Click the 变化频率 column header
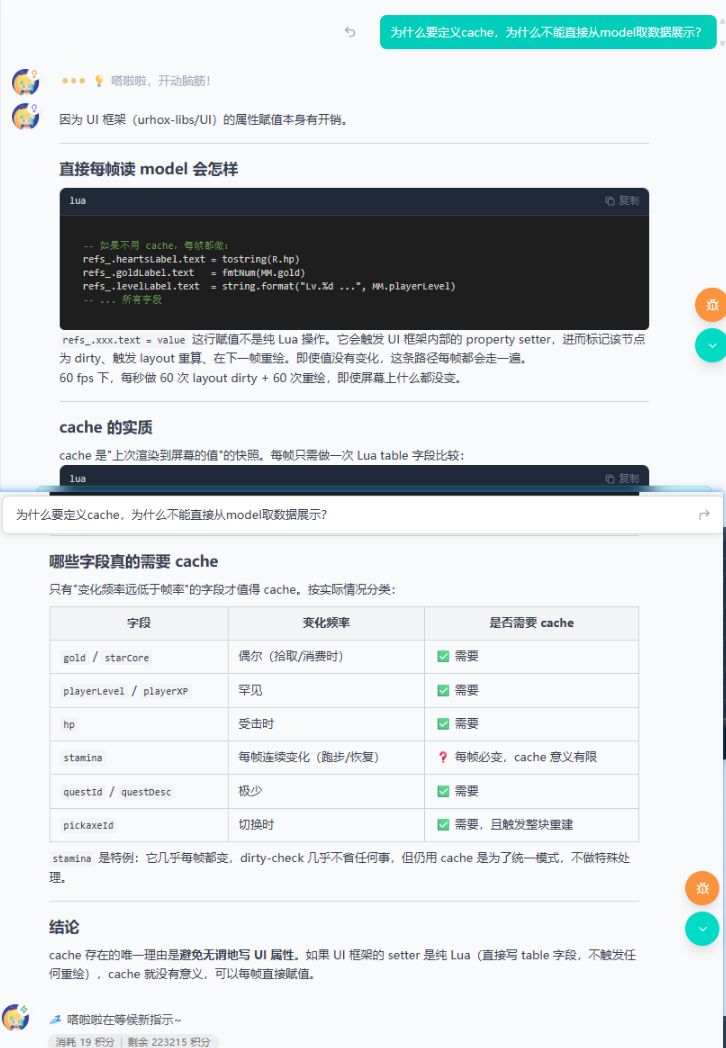Screen dimensions: 726x1048 [326, 623]
